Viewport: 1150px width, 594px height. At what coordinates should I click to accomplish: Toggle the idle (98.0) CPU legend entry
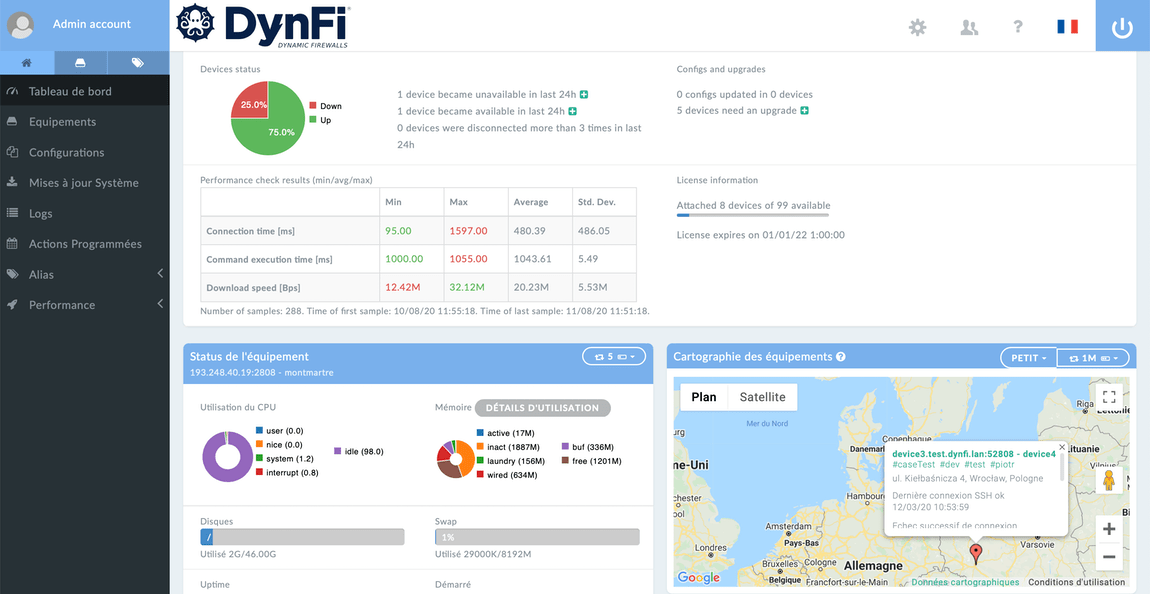[x=359, y=451]
